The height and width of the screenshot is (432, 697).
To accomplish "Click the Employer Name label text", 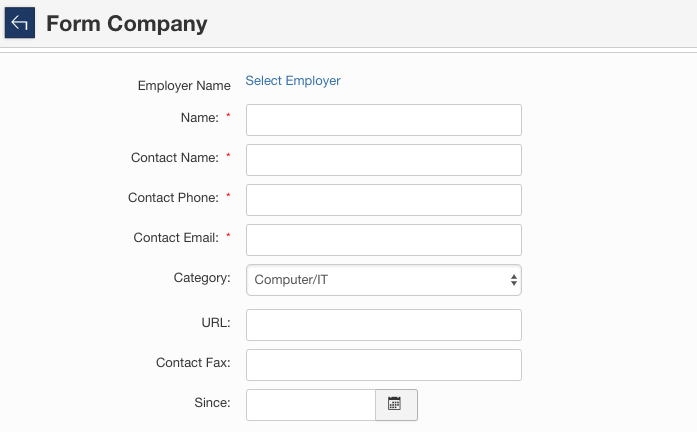I will pos(185,86).
